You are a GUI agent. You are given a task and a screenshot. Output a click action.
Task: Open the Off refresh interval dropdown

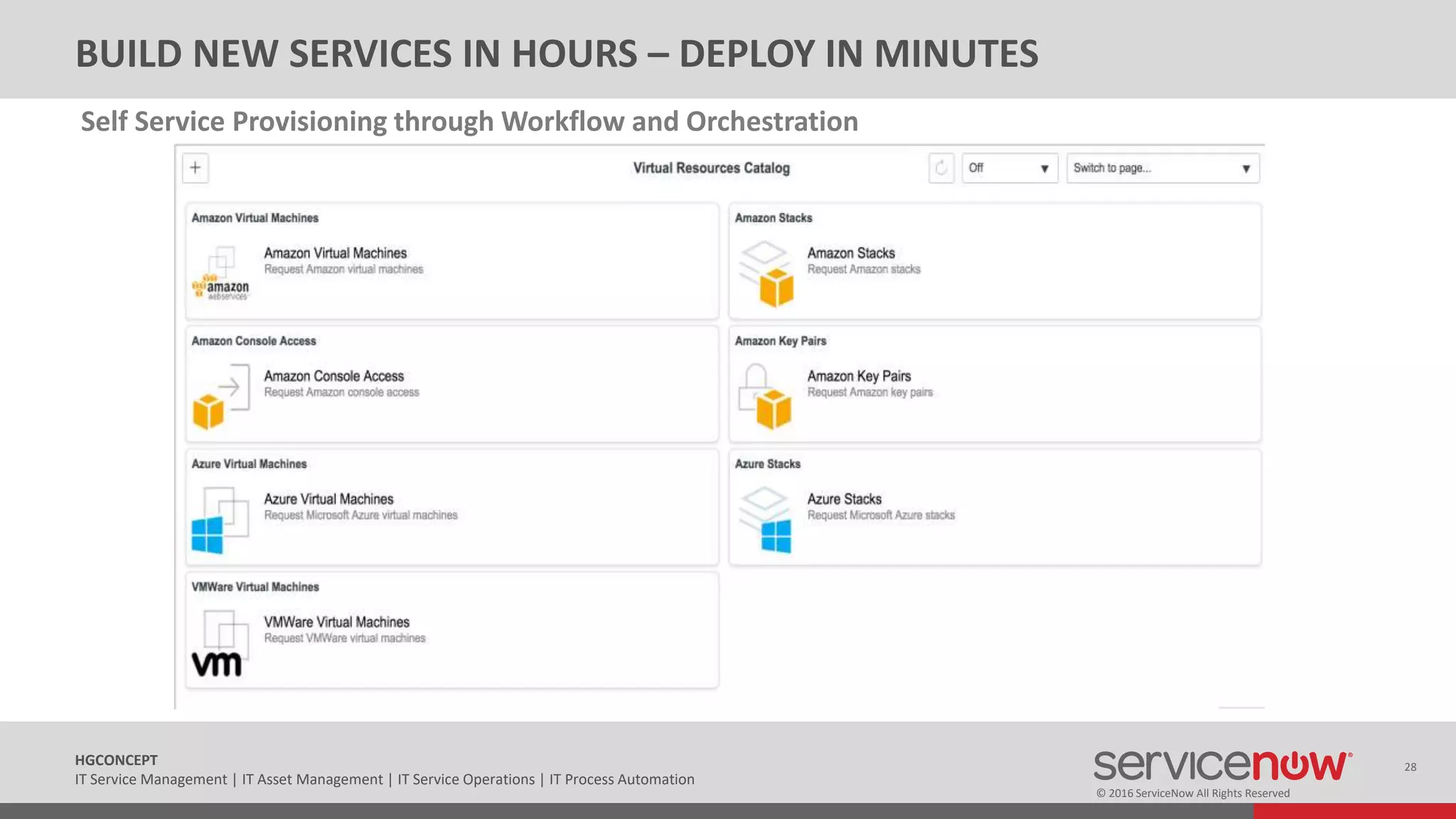(1010, 168)
